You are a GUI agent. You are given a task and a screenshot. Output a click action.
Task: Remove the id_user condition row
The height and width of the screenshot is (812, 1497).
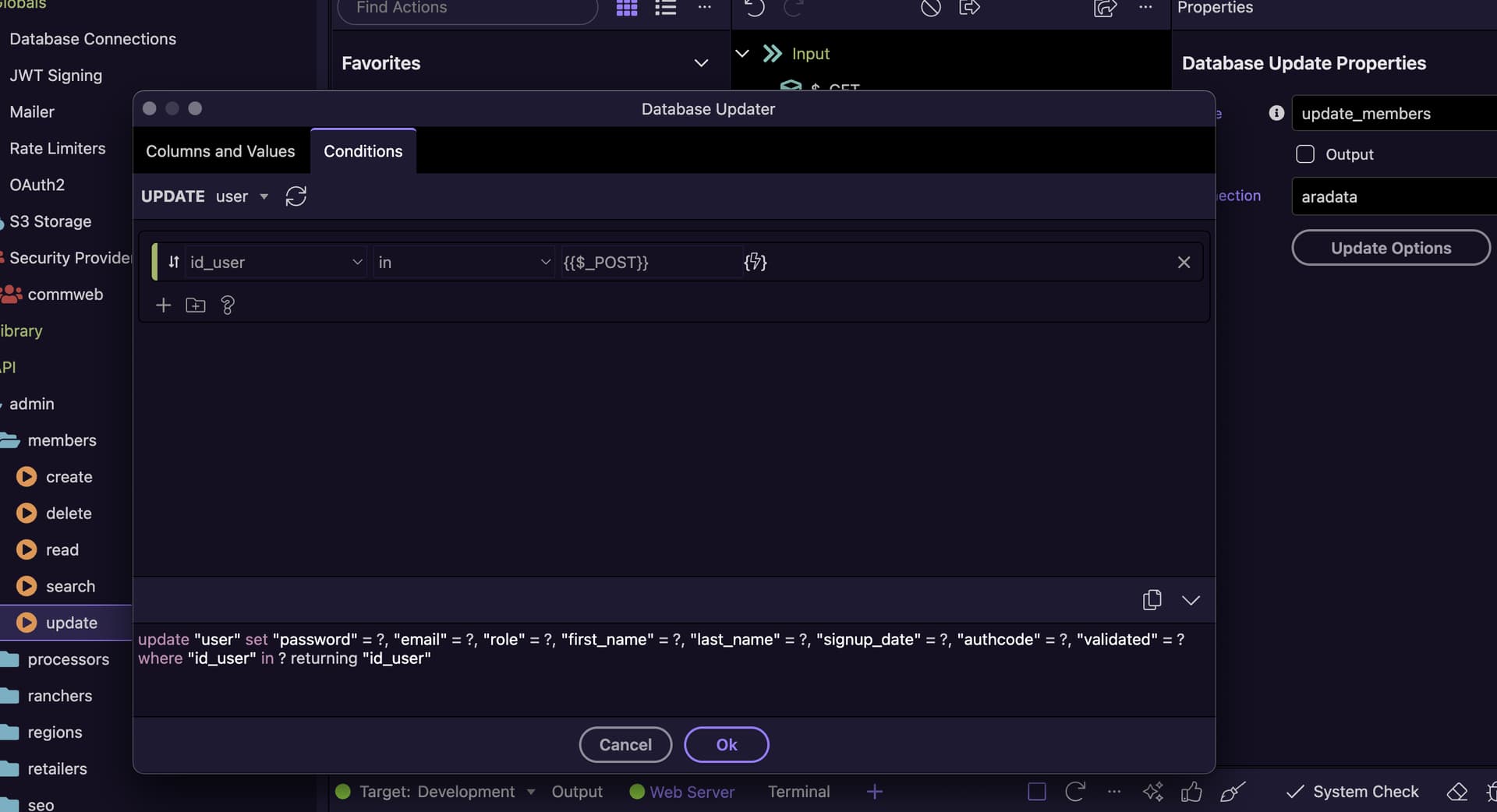pos(1184,263)
